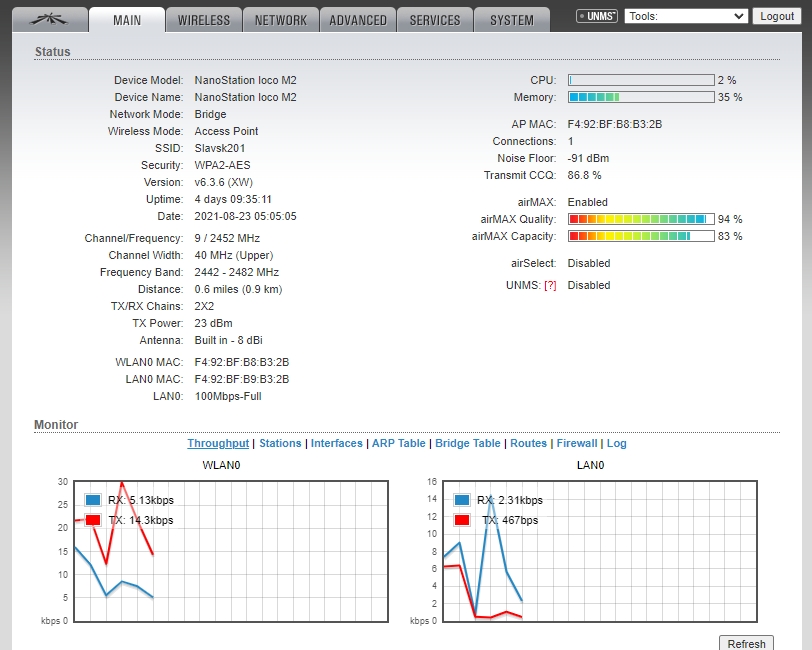
Task: Click the WLAN0 throughput graph
Action: [x=231, y=551]
